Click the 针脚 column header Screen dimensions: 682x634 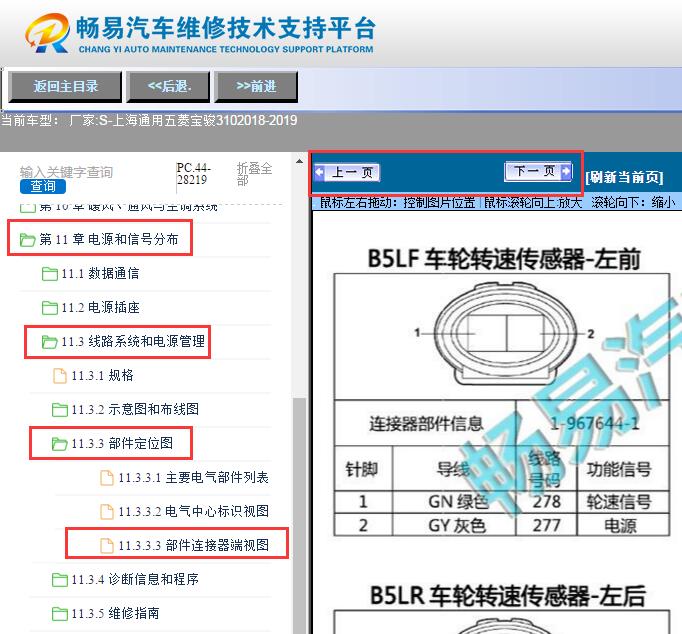point(363,469)
